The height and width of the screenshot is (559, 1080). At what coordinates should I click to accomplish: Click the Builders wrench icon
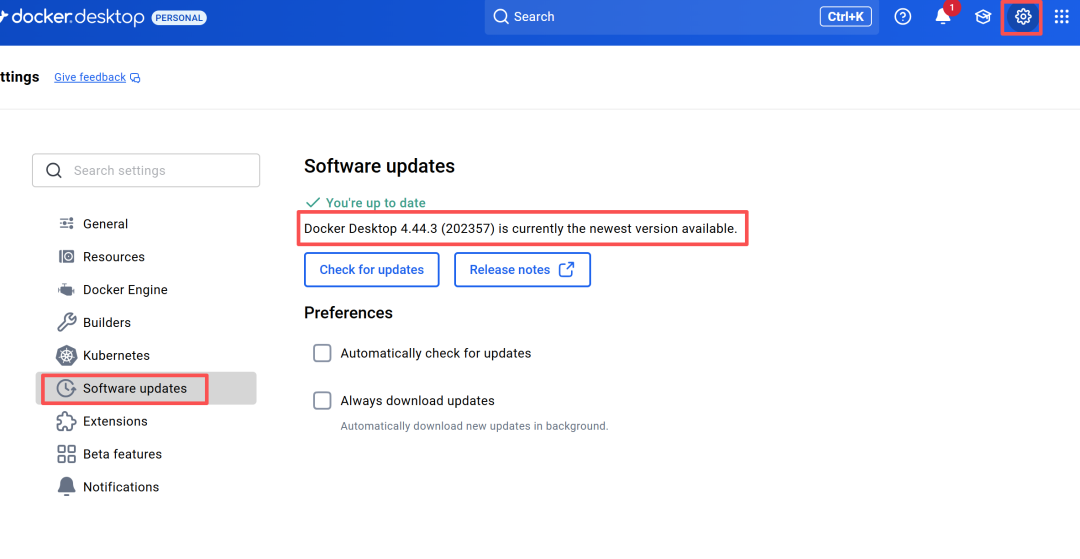tap(66, 322)
